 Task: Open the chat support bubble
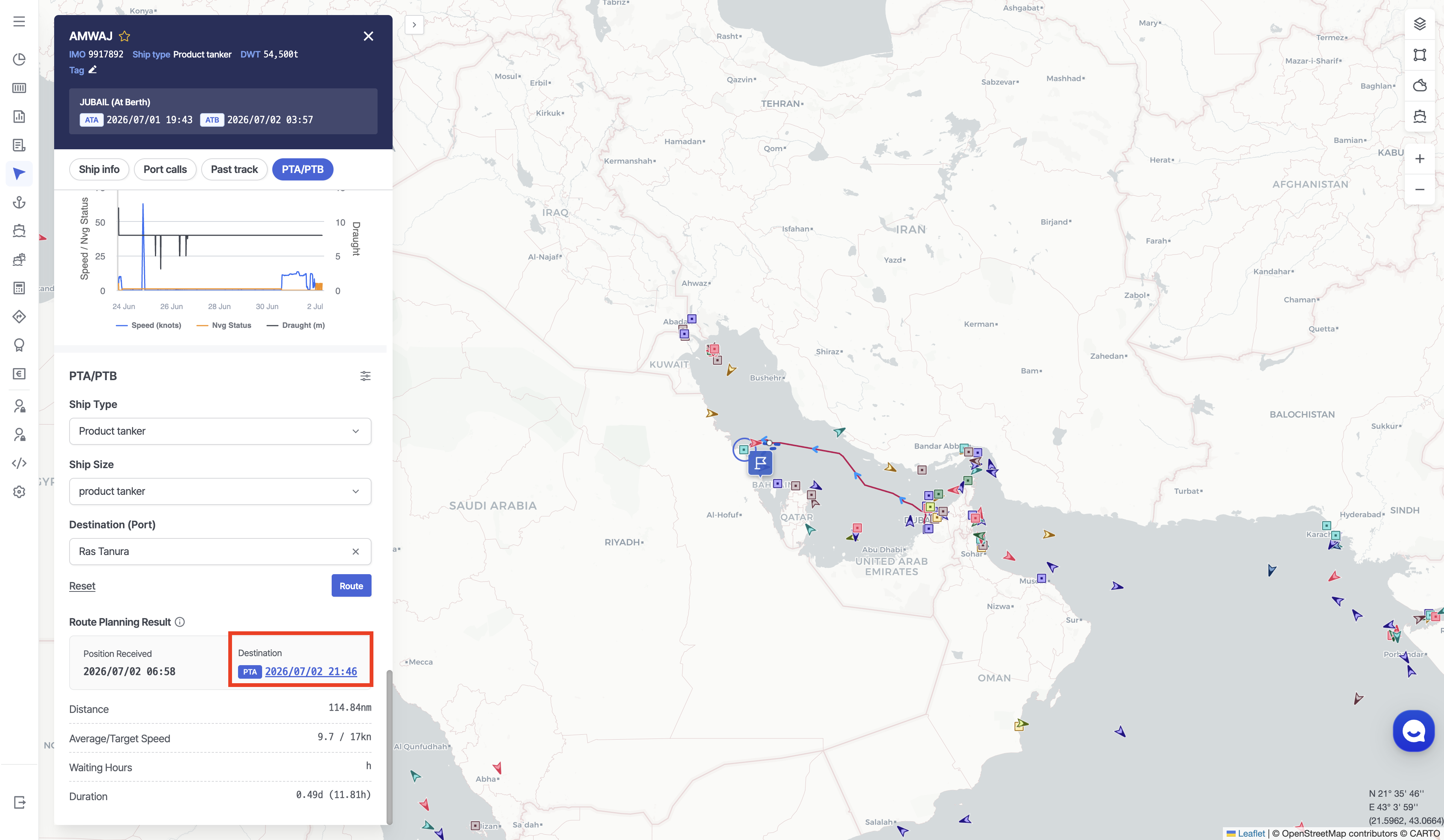pos(1414,731)
